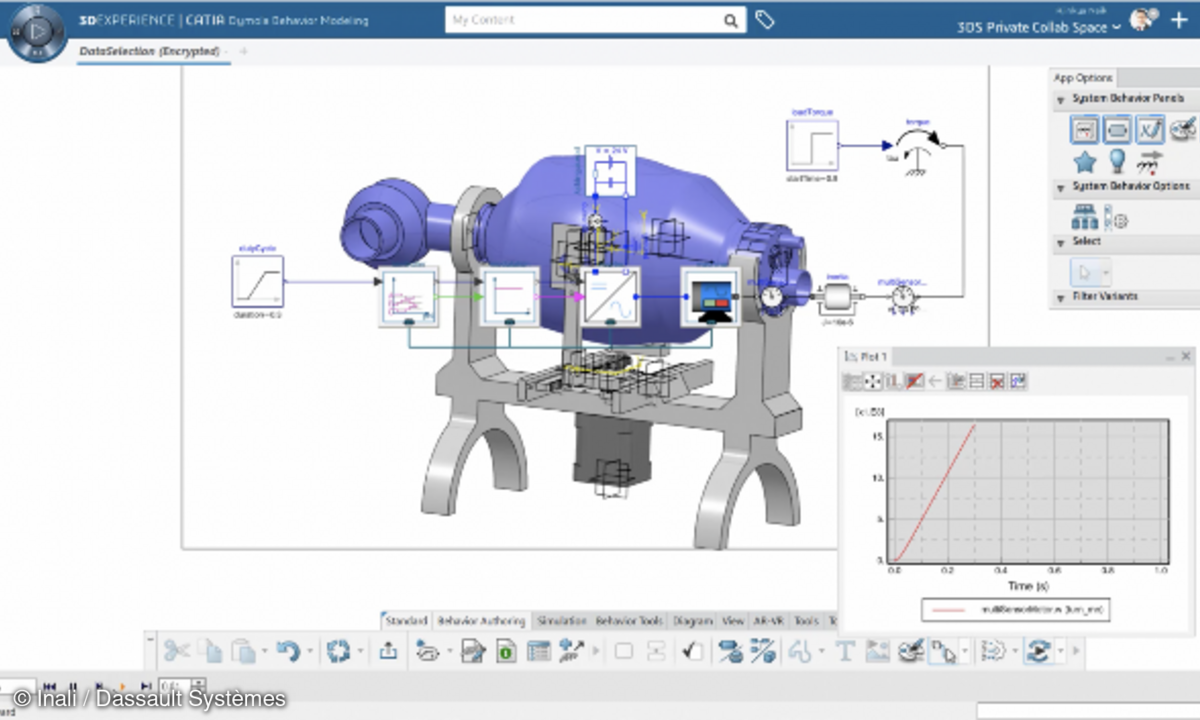This screenshot has width=1200, height=720.
Task: Click the search magnifier icon
Action: [732, 21]
